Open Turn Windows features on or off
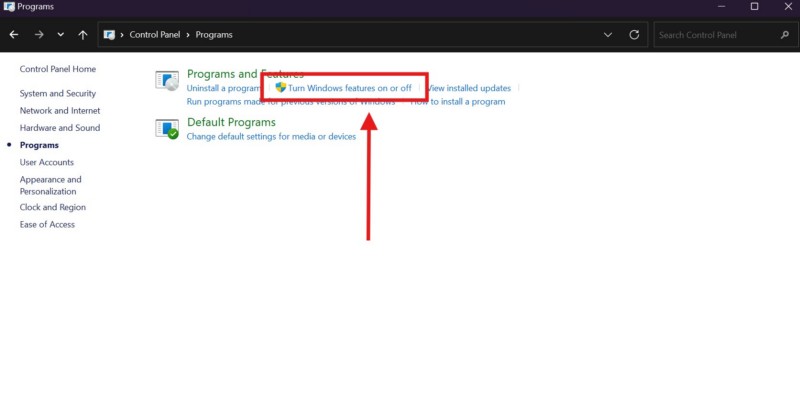Image resolution: width=800 pixels, height=417 pixels. 349,88
